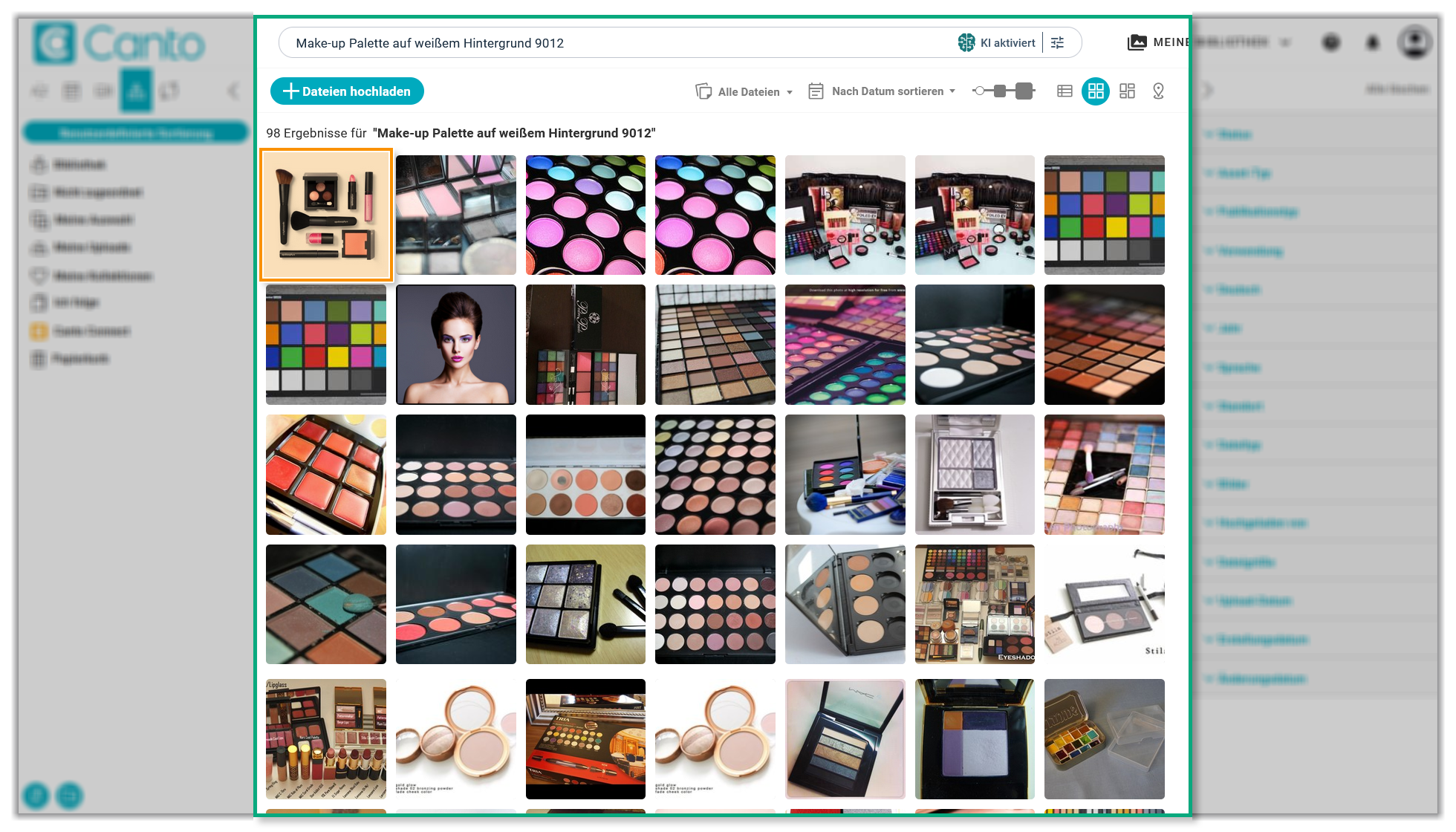Click the Dateien hochladen button

click(x=347, y=91)
